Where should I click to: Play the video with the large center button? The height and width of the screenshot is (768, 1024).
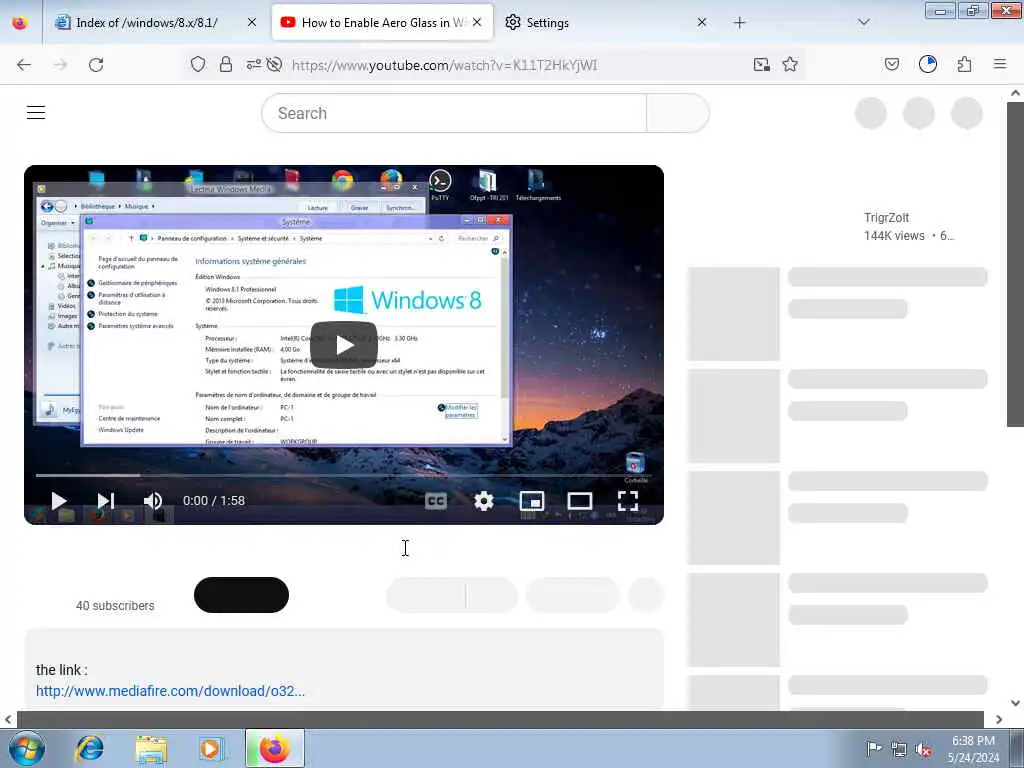(344, 345)
